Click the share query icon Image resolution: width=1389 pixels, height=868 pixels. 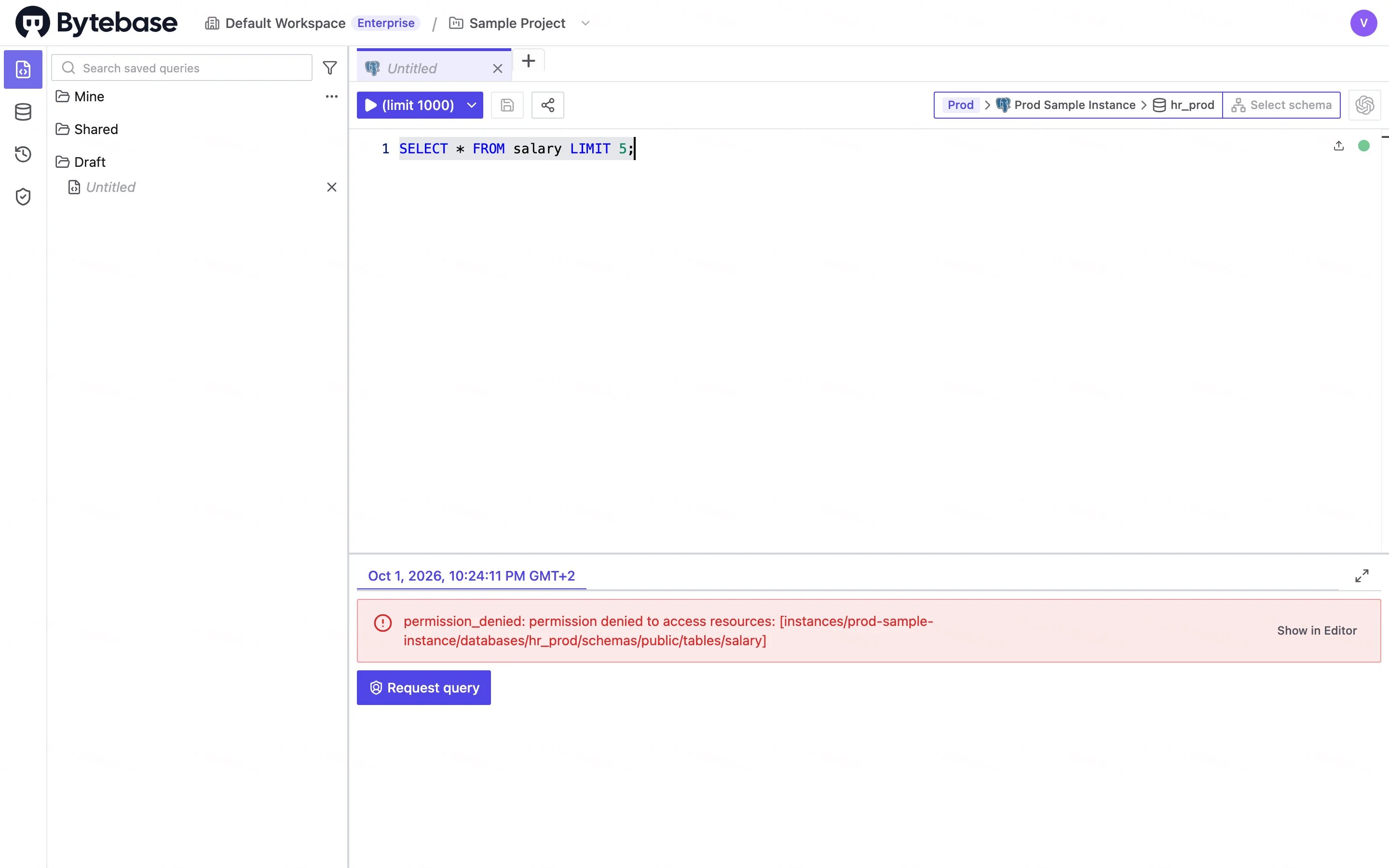547,105
